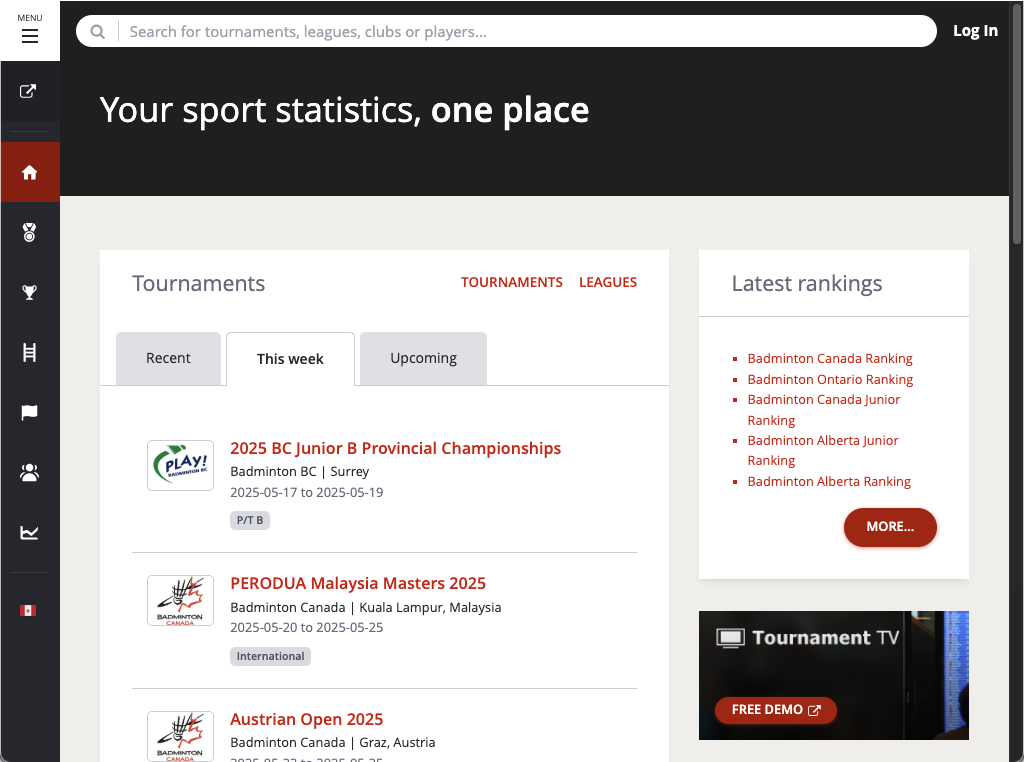The height and width of the screenshot is (762, 1024).
Task: Click the Tournament TV banner title
Action: (x=808, y=637)
